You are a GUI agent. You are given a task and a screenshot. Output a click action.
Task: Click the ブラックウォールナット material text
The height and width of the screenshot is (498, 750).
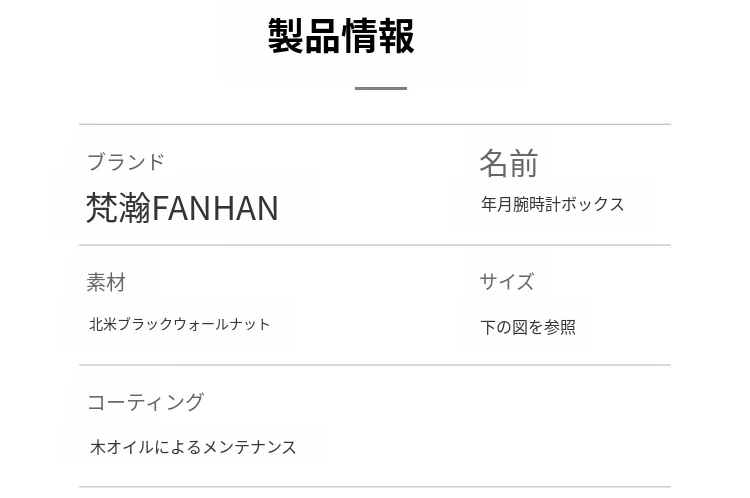(x=194, y=324)
